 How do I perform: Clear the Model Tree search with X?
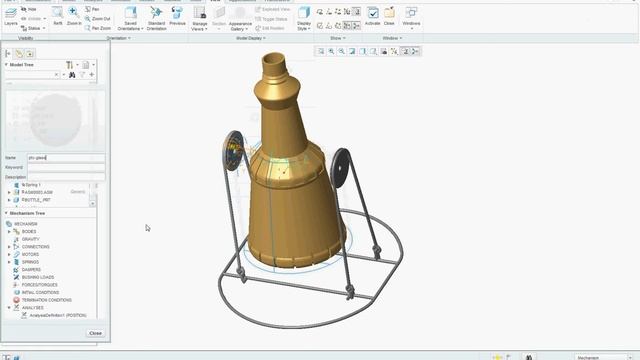[x=56, y=75]
